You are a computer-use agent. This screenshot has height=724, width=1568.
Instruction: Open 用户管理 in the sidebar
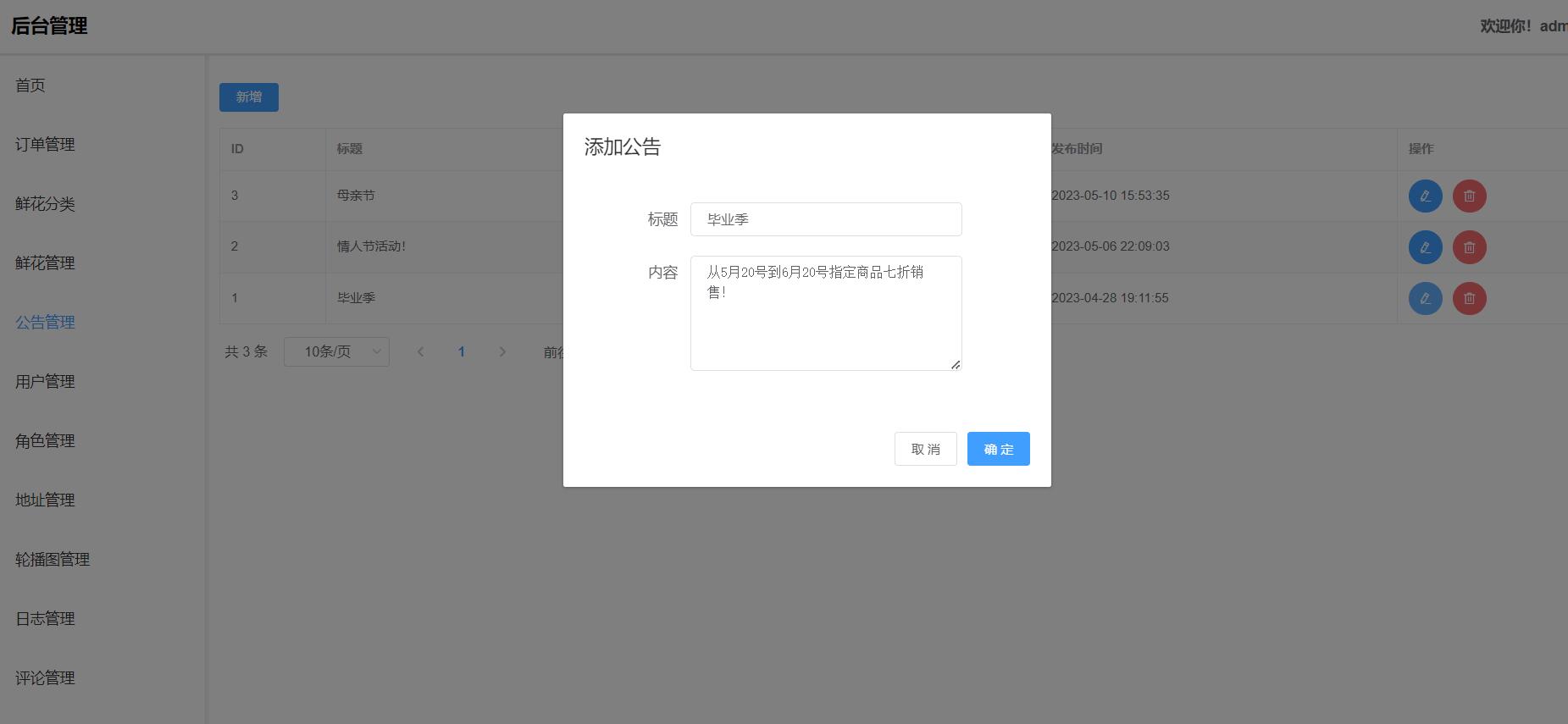[45, 382]
